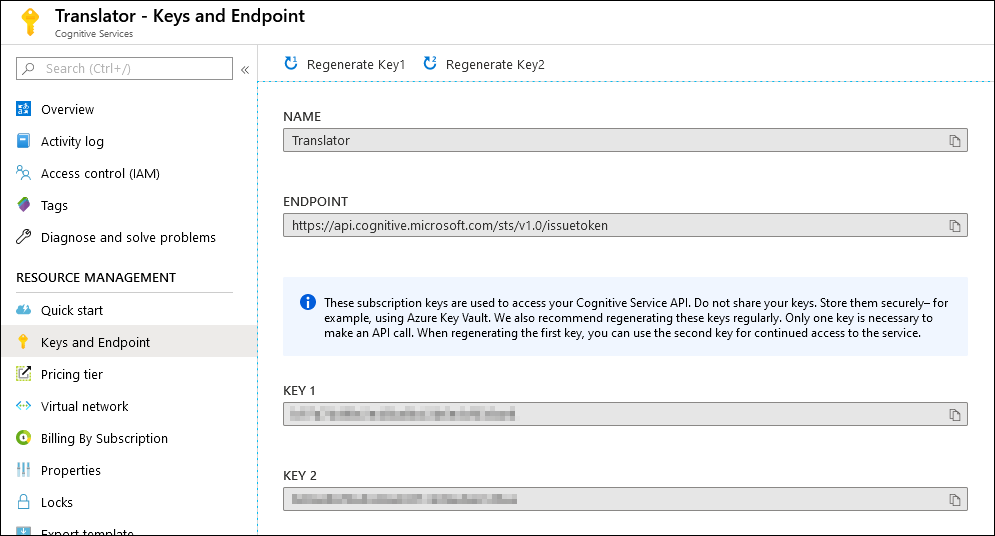Focus the Search (Ctrl+/) box
Viewport: 995px width, 536px height.
coord(130,69)
